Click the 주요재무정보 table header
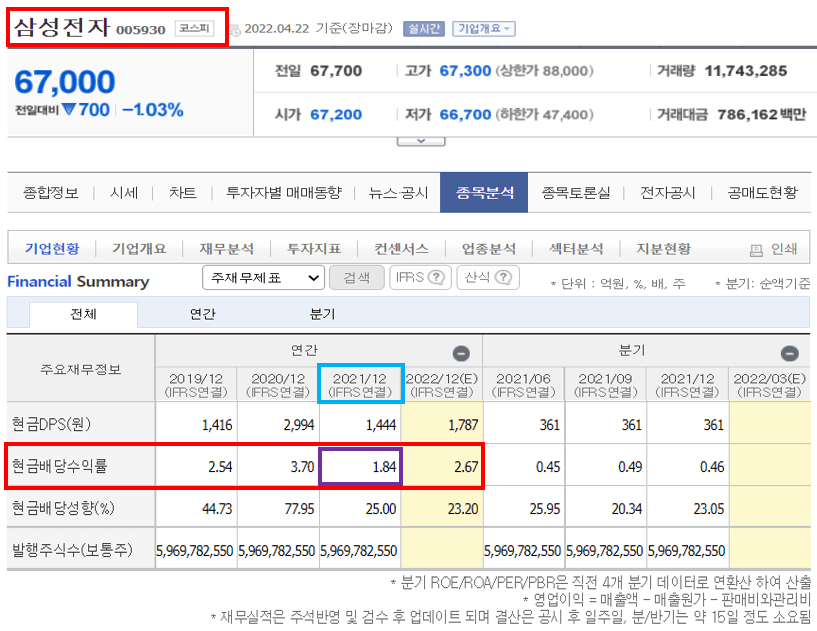This screenshot has height=631, width=817. [x=81, y=369]
